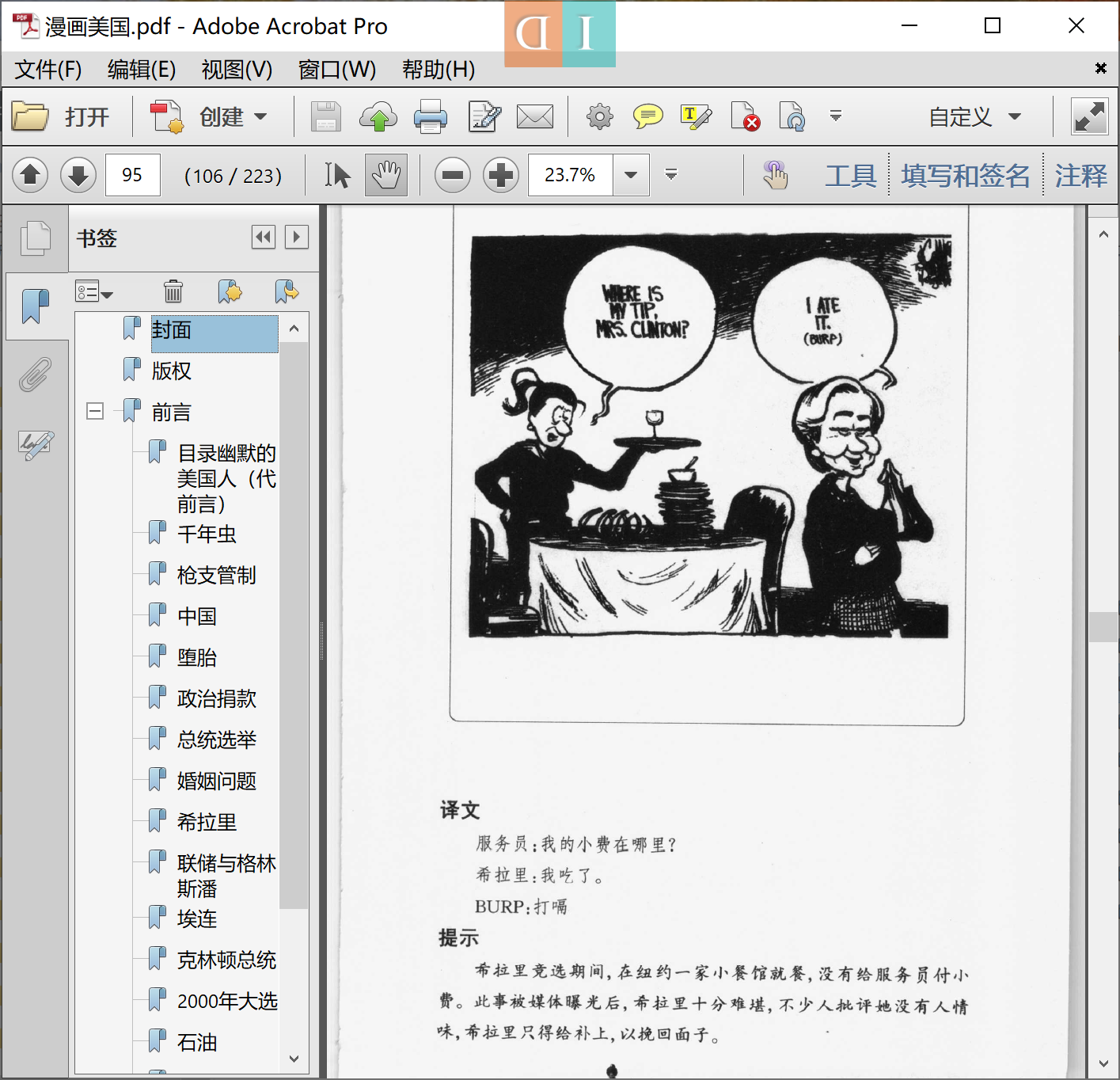This screenshot has width=1120, height=1080.
Task: Select the Highlight text tool
Action: (x=697, y=117)
